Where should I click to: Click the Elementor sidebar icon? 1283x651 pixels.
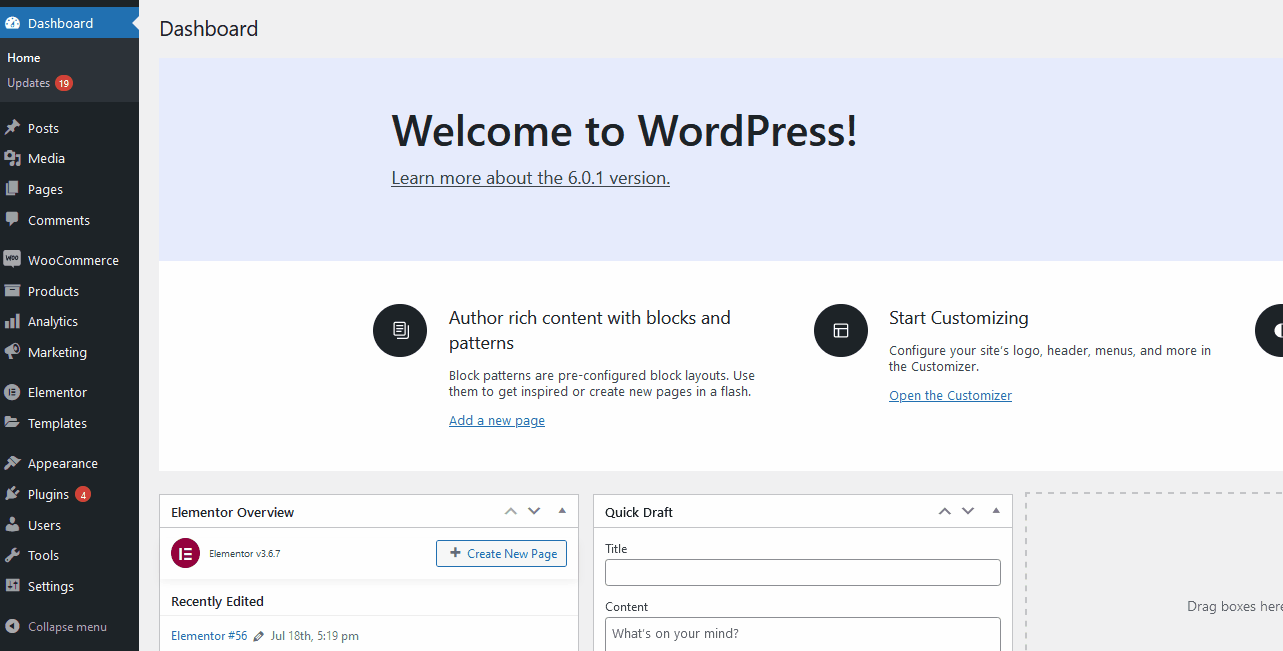pos(12,392)
